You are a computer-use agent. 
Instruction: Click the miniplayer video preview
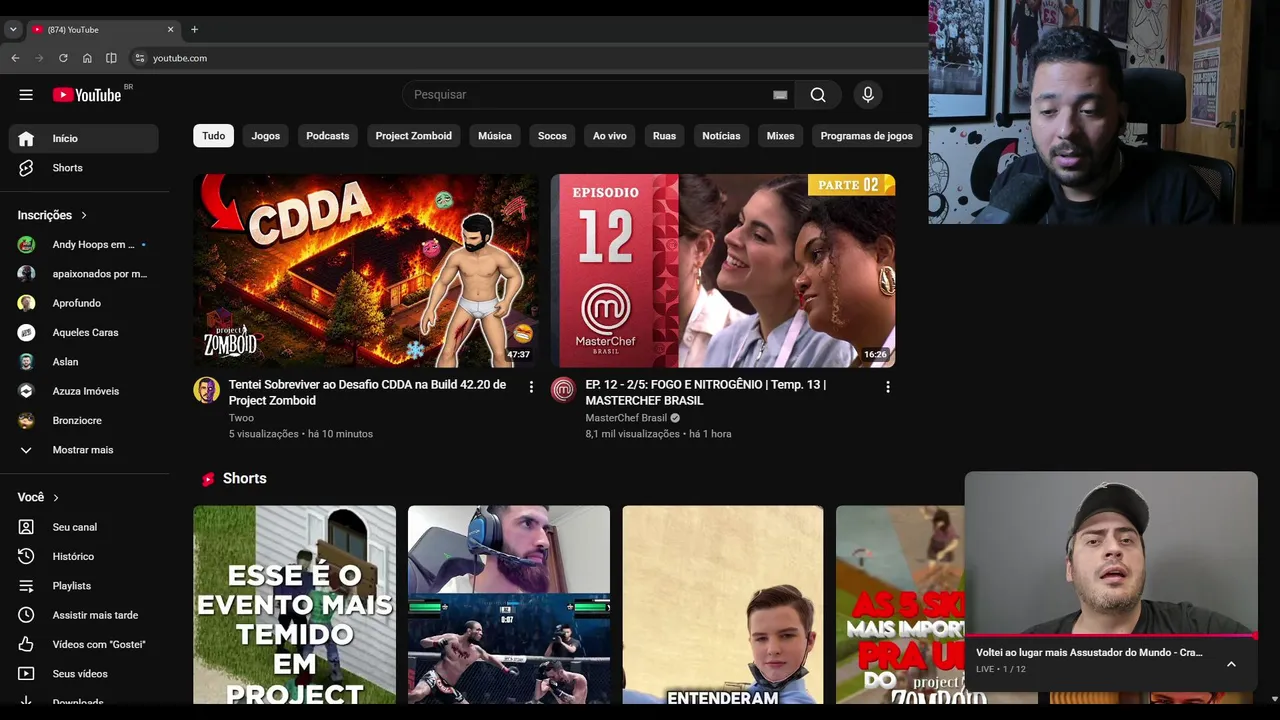pos(1111,553)
